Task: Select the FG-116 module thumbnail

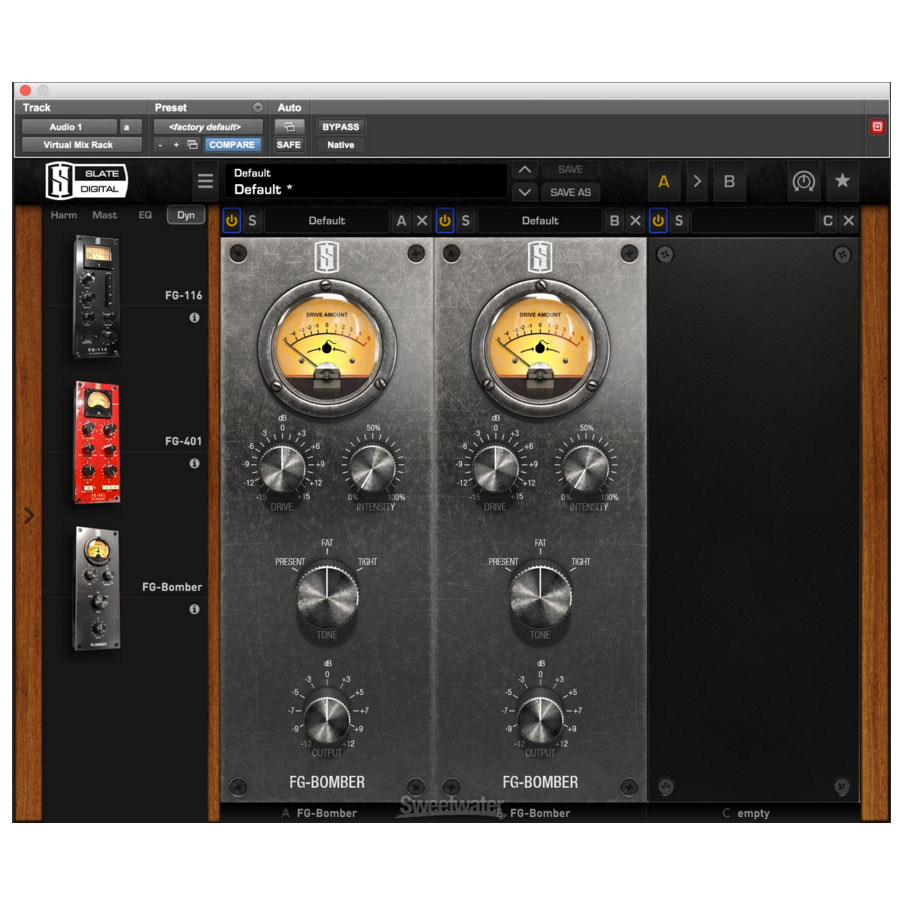Action: [97, 297]
